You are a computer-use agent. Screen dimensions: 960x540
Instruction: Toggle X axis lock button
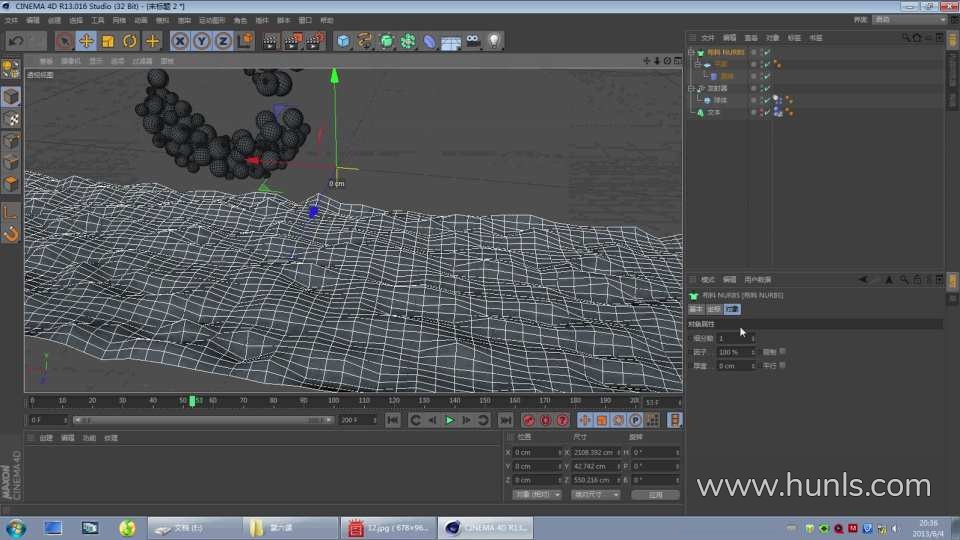tap(180, 41)
